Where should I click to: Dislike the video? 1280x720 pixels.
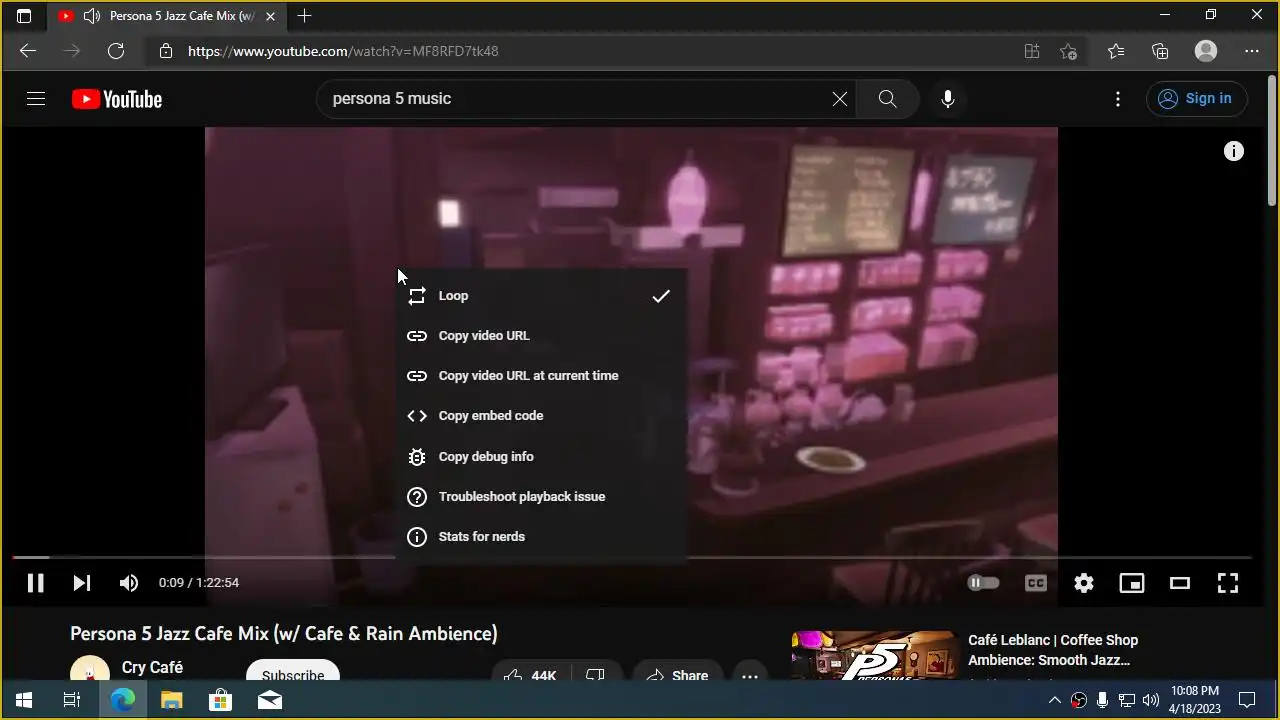596,670
